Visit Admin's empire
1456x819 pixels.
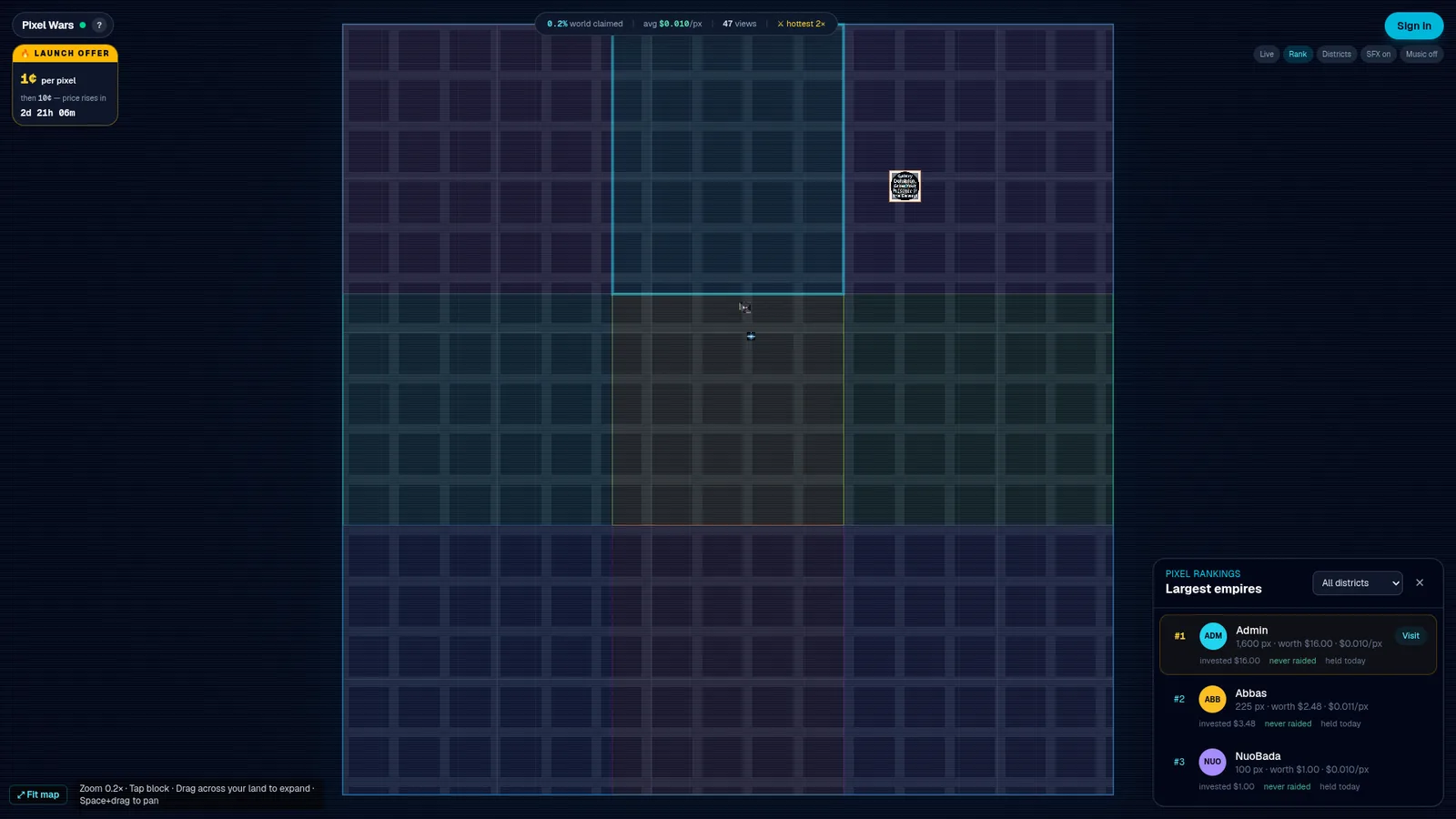[1410, 636]
